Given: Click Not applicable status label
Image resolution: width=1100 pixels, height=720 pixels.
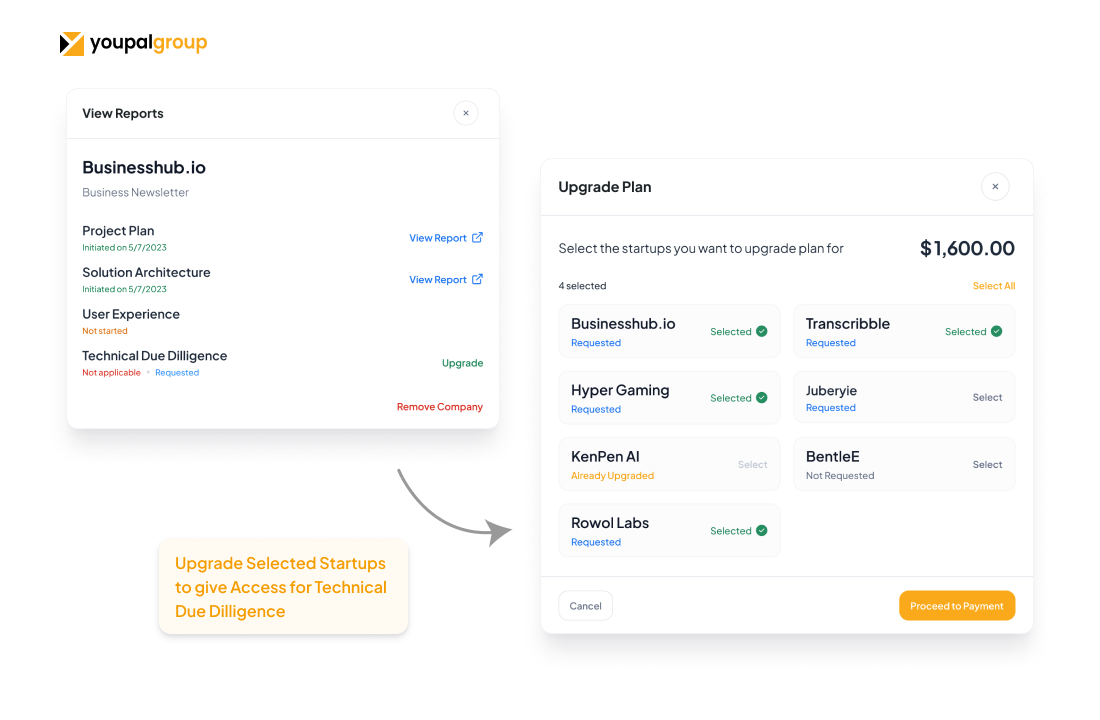Looking at the screenshot, I should pos(111,373).
